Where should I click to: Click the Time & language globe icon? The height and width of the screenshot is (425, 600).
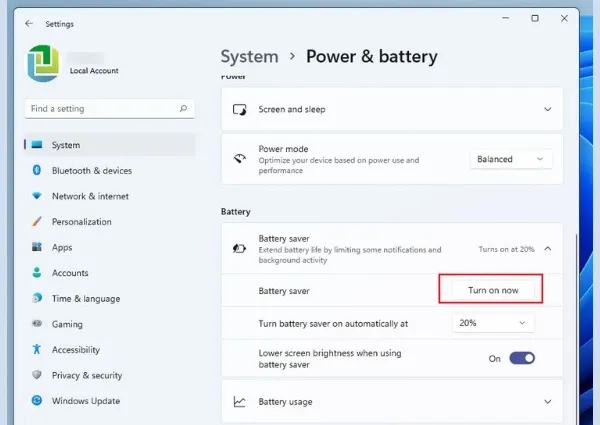pos(37,298)
